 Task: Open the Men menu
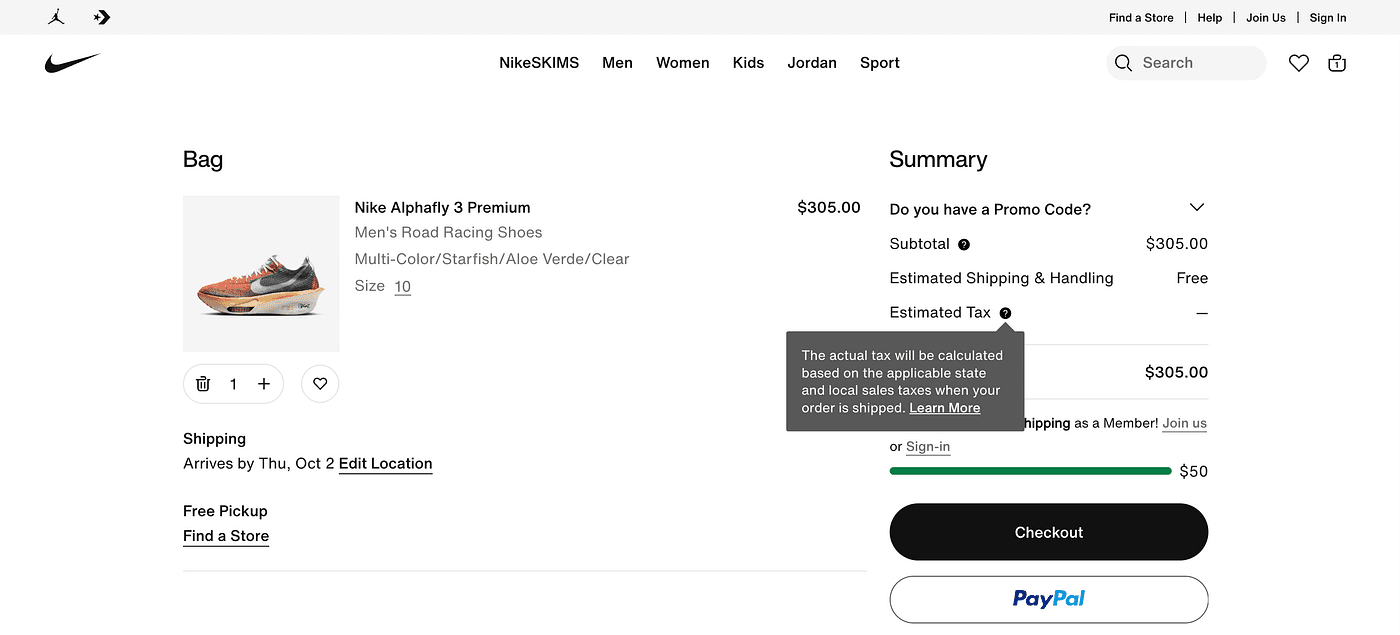point(617,63)
